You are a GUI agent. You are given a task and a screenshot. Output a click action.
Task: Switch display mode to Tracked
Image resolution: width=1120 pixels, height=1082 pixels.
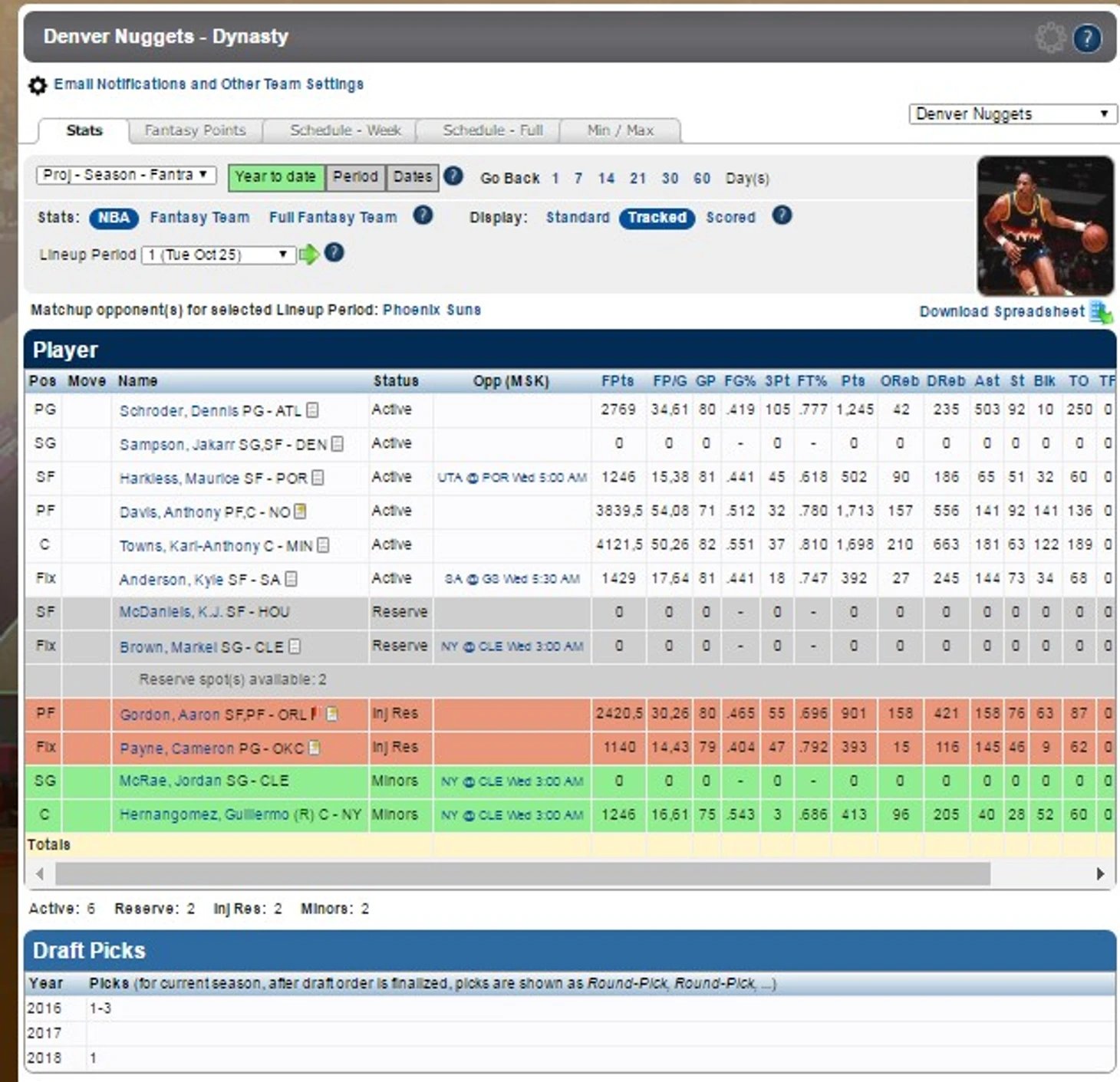657,218
